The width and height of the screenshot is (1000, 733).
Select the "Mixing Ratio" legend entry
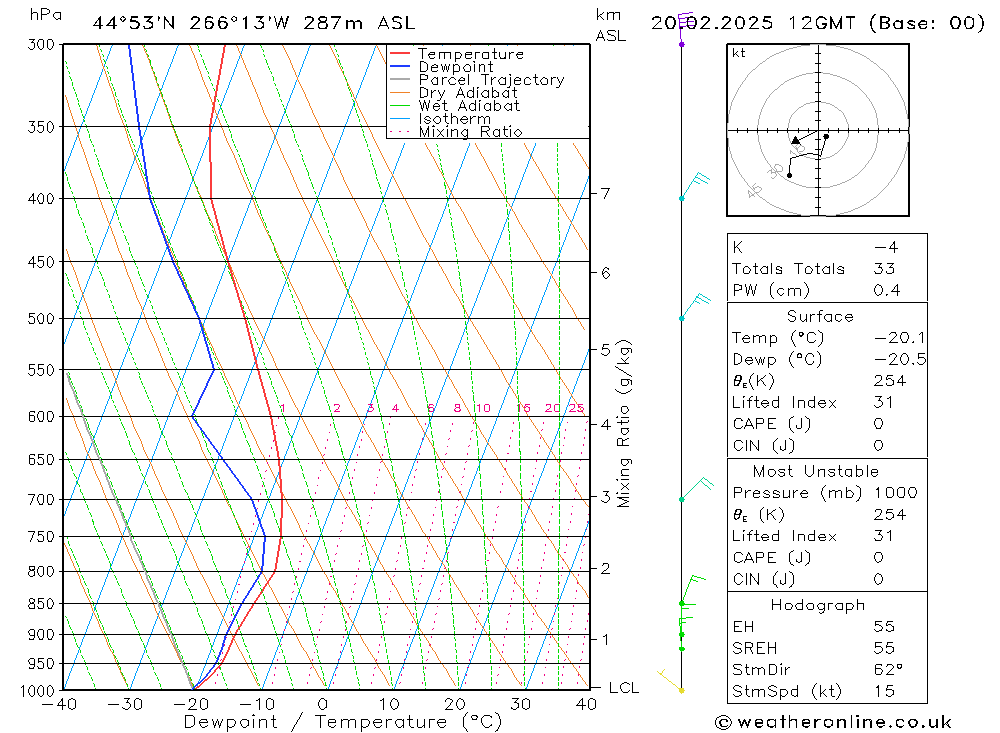click(470, 132)
